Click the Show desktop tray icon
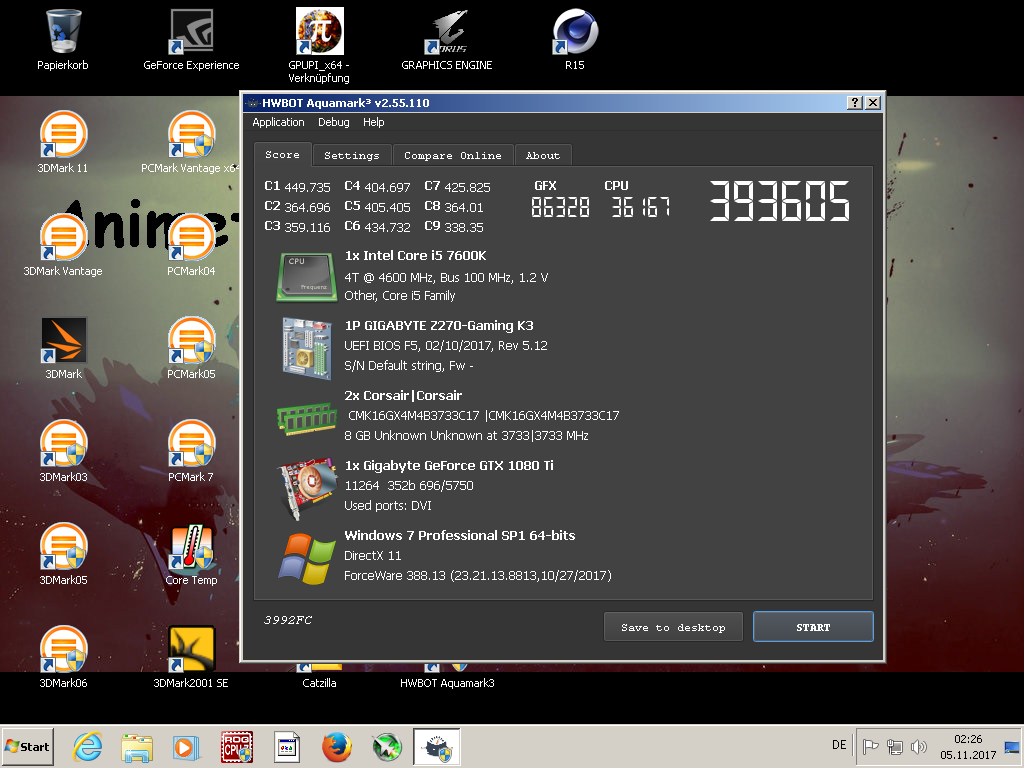Image resolution: width=1024 pixels, height=768 pixels. click(1012, 746)
